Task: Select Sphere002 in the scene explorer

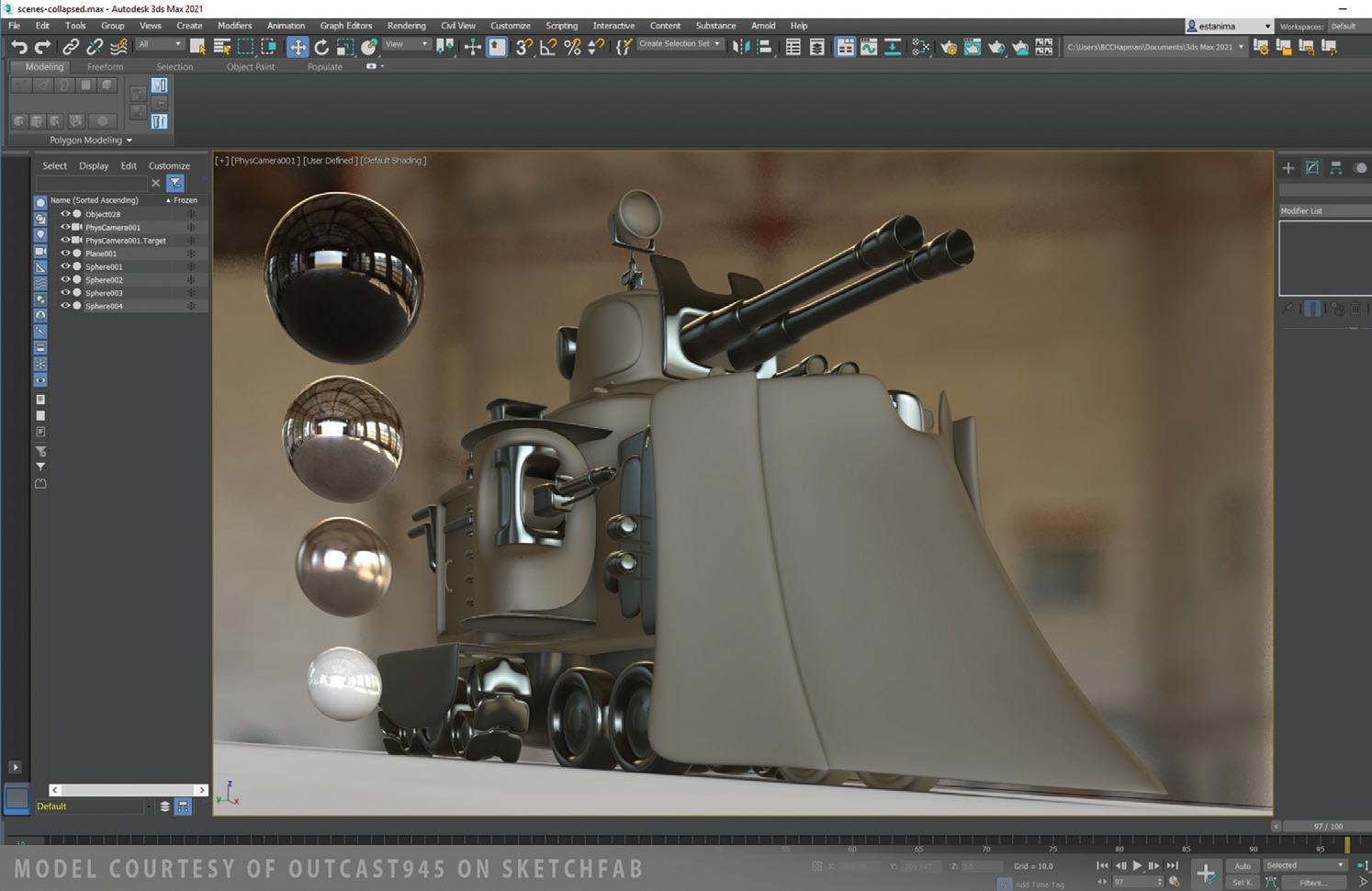Action: (x=104, y=280)
